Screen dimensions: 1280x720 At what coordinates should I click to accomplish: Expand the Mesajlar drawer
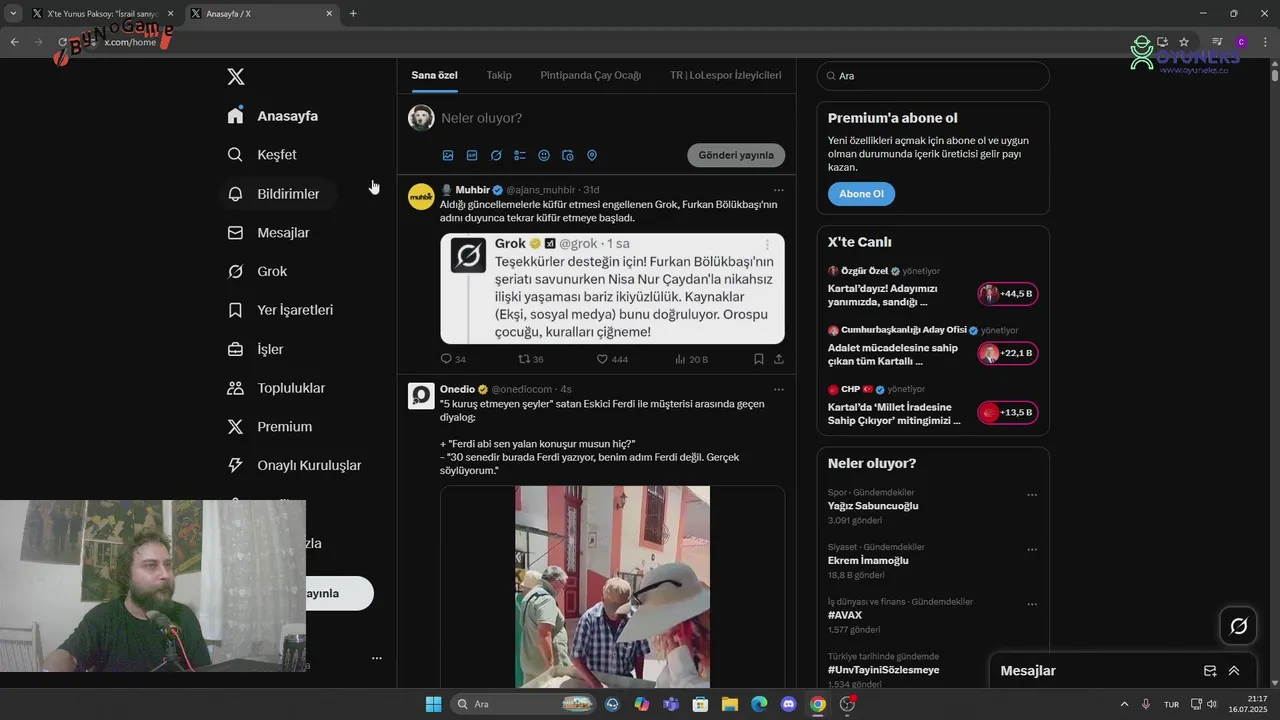coord(1234,671)
